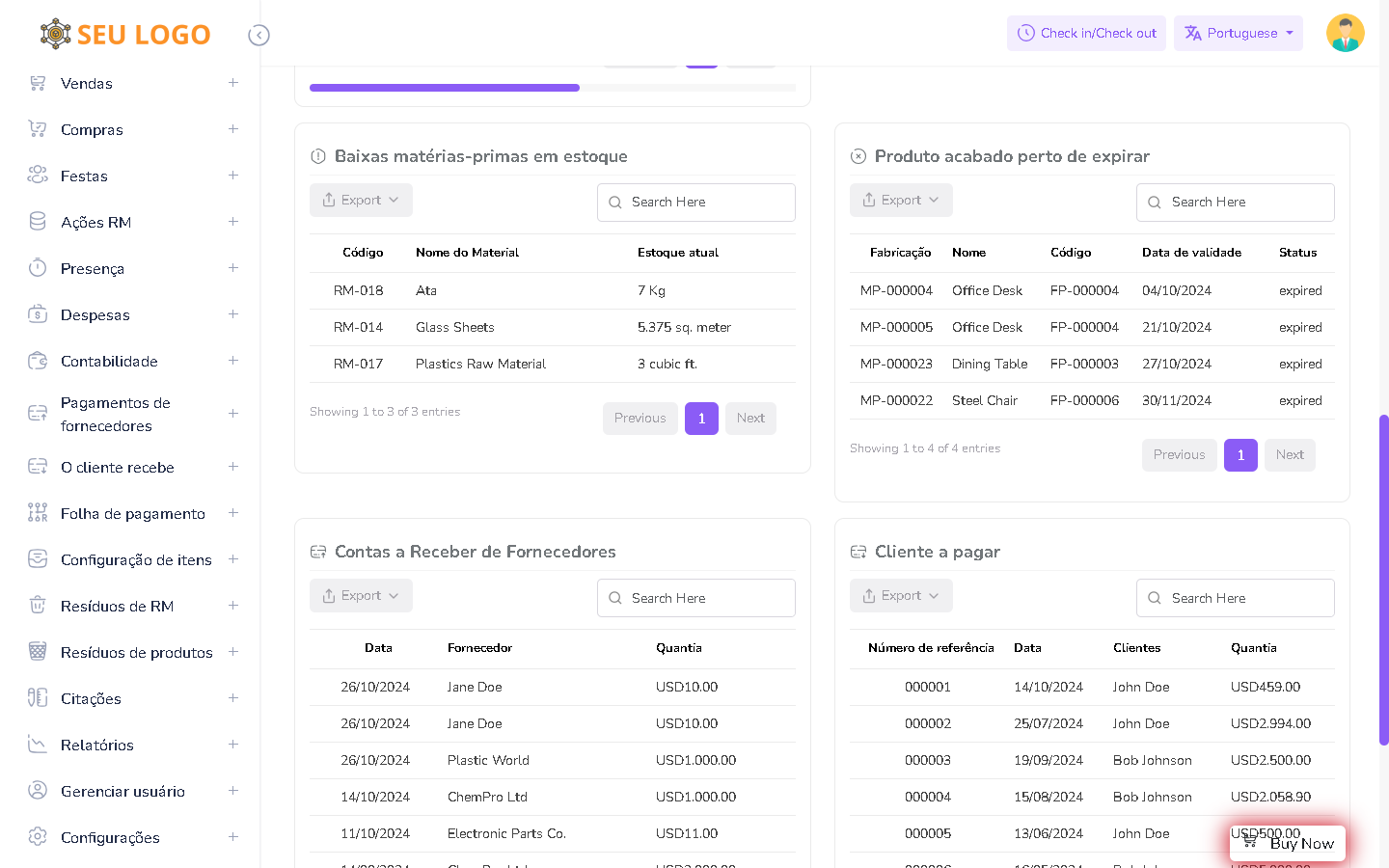Open Export dropdown in Cliente a pagar panel
Screen dimensions: 1389x868
coord(901,596)
